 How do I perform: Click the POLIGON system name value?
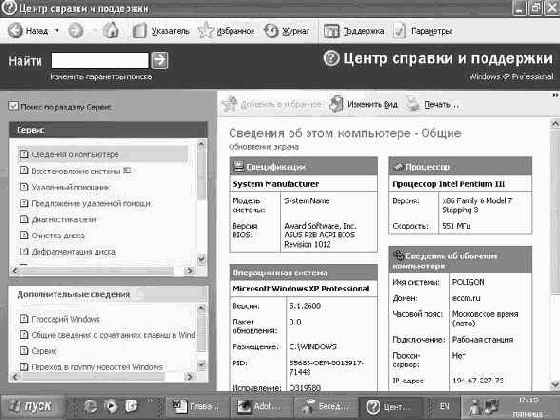[x=468, y=282]
